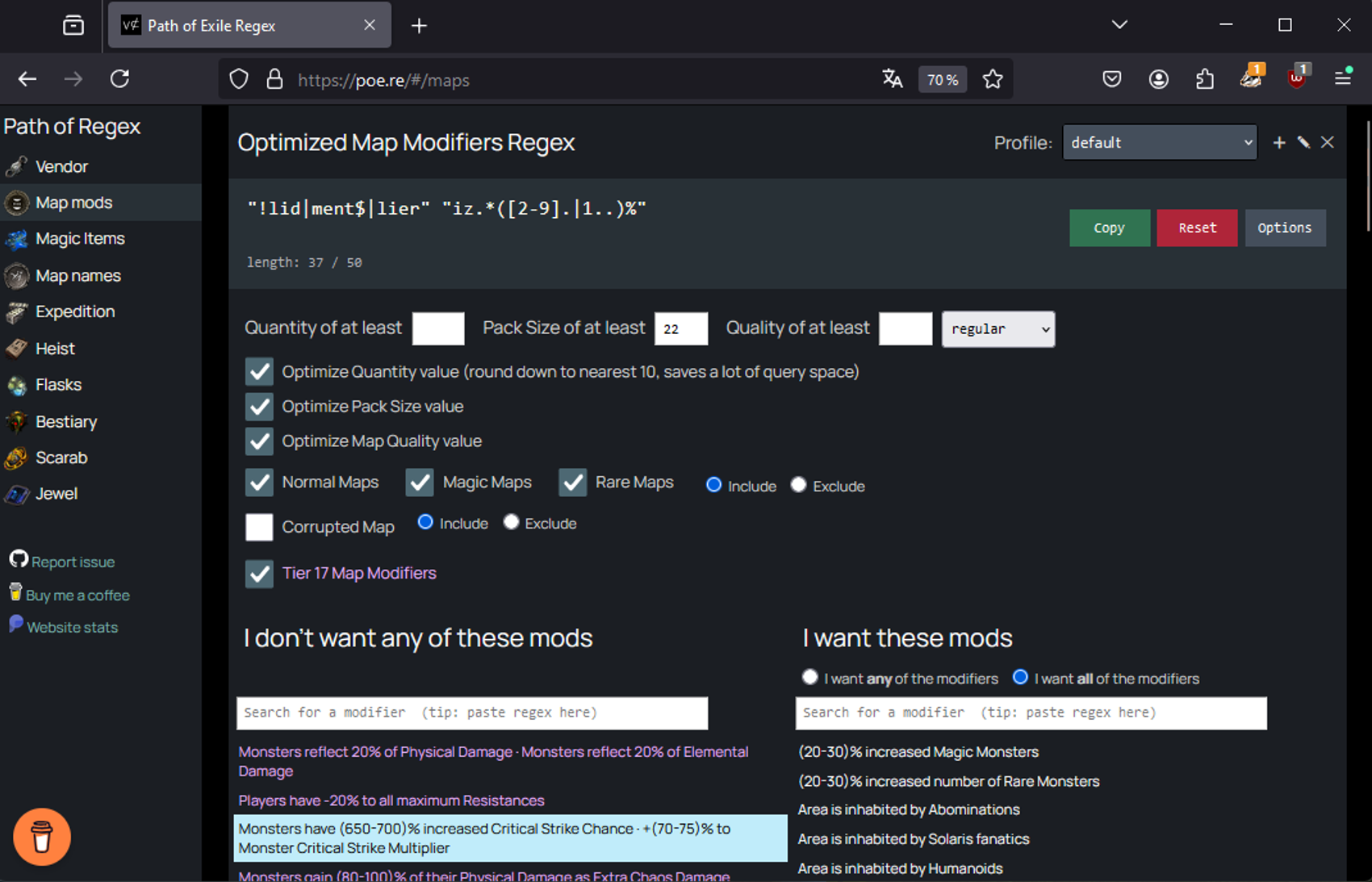Click the Quality of at least field
Viewport: 1372px width, 882px height.
coord(906,328)
